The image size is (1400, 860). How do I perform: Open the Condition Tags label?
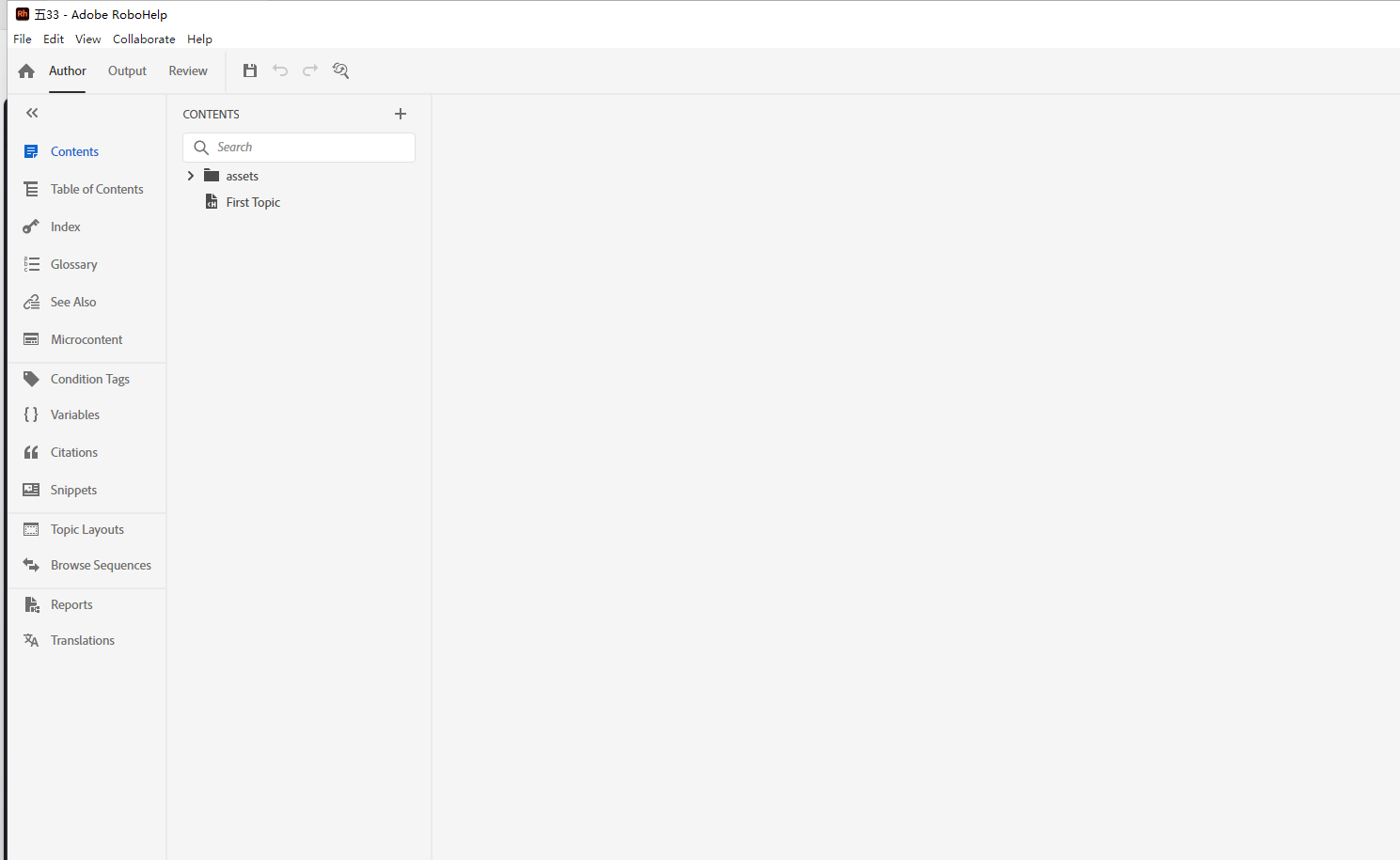[90, 379]
